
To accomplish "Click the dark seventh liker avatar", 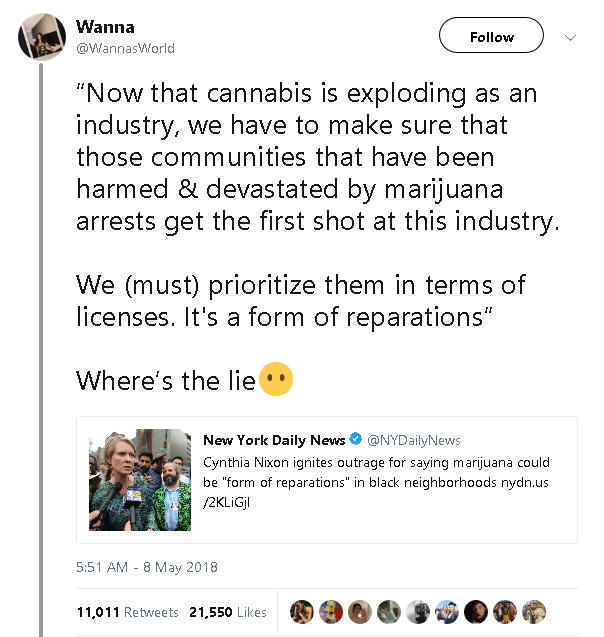I will pos(476,612).
